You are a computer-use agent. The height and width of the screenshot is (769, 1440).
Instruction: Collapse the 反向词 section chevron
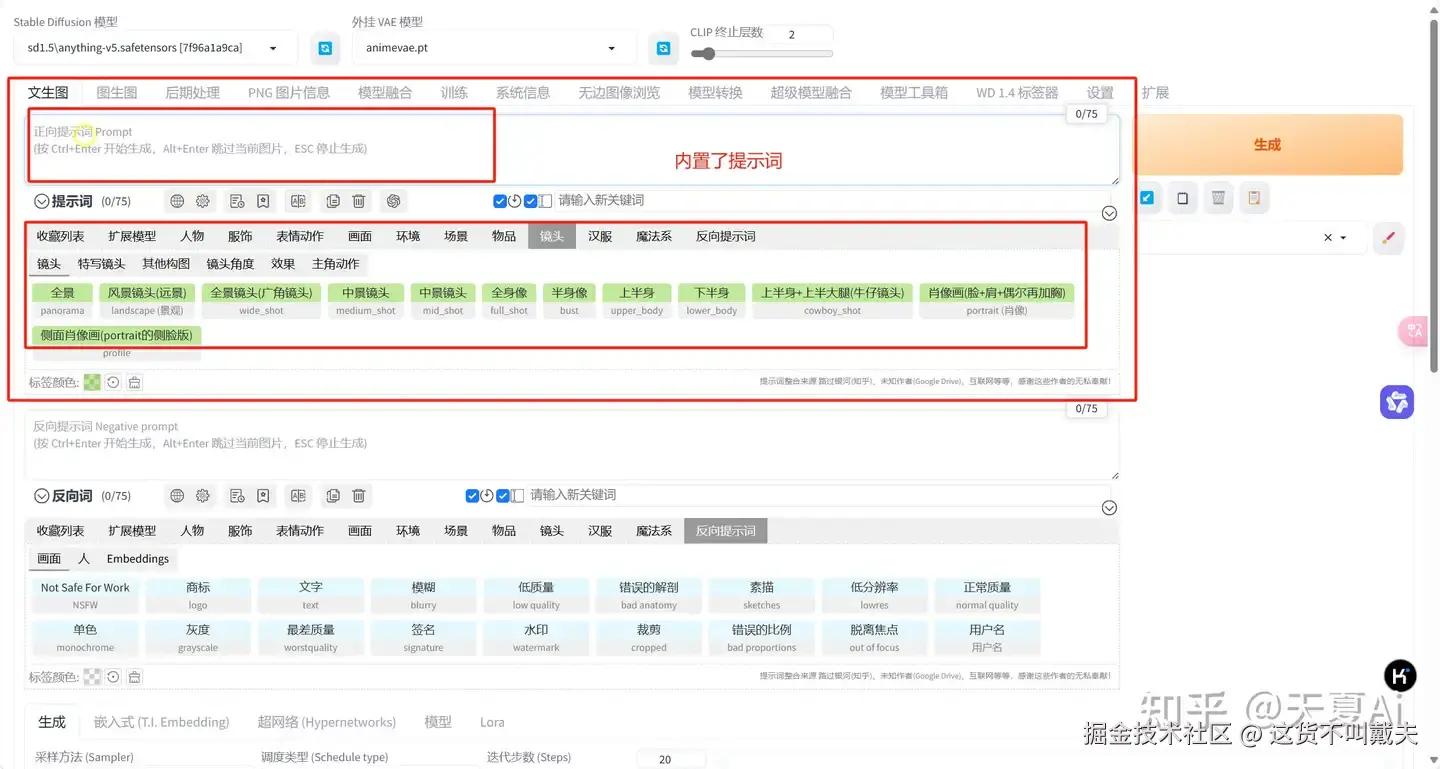(x=42, y=495)
